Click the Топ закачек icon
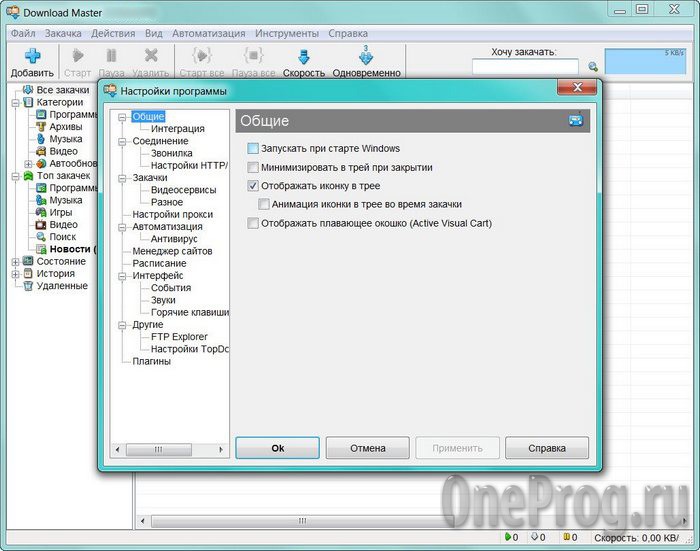 (28, 175)
